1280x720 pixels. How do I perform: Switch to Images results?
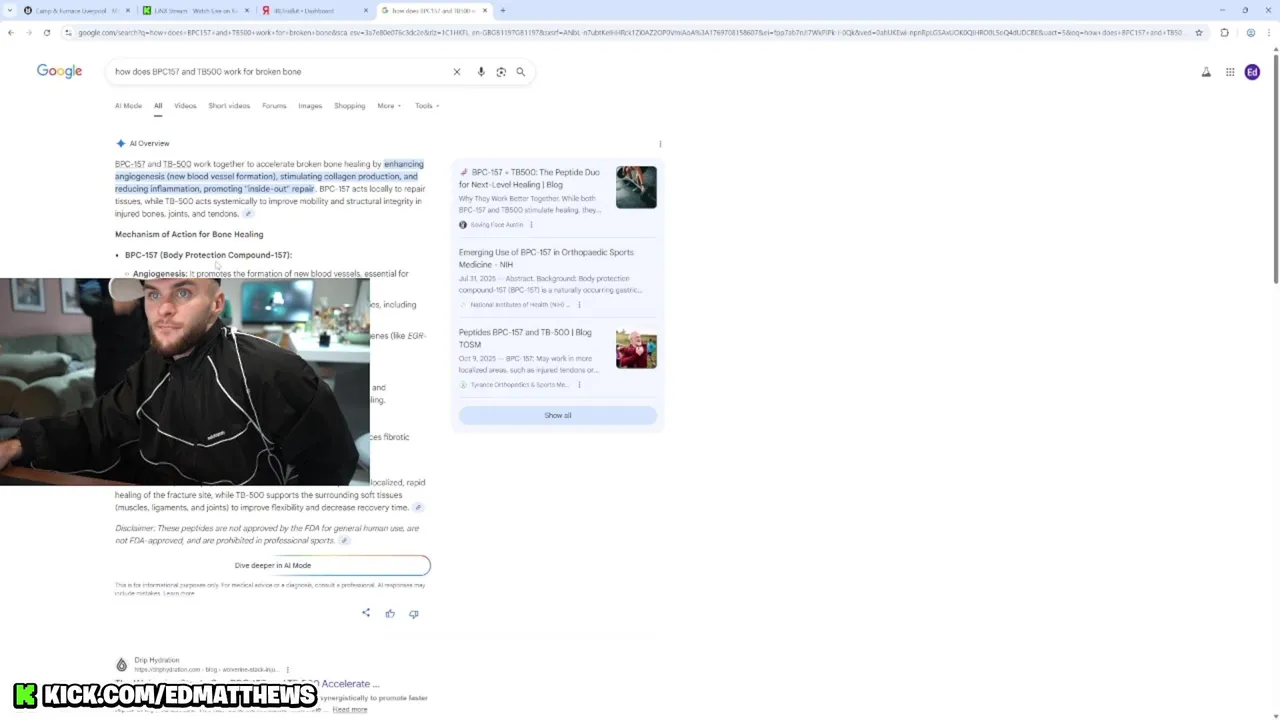point(310,105)
